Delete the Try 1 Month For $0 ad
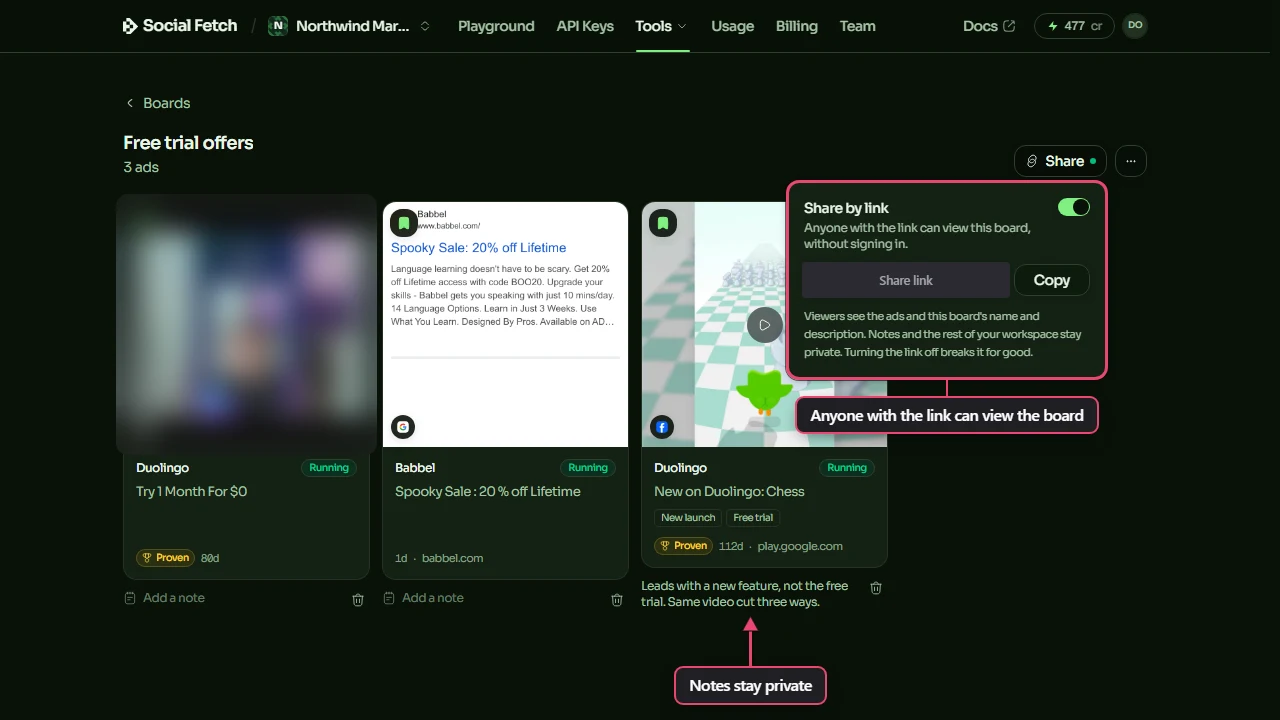 [x=358, y=600]
